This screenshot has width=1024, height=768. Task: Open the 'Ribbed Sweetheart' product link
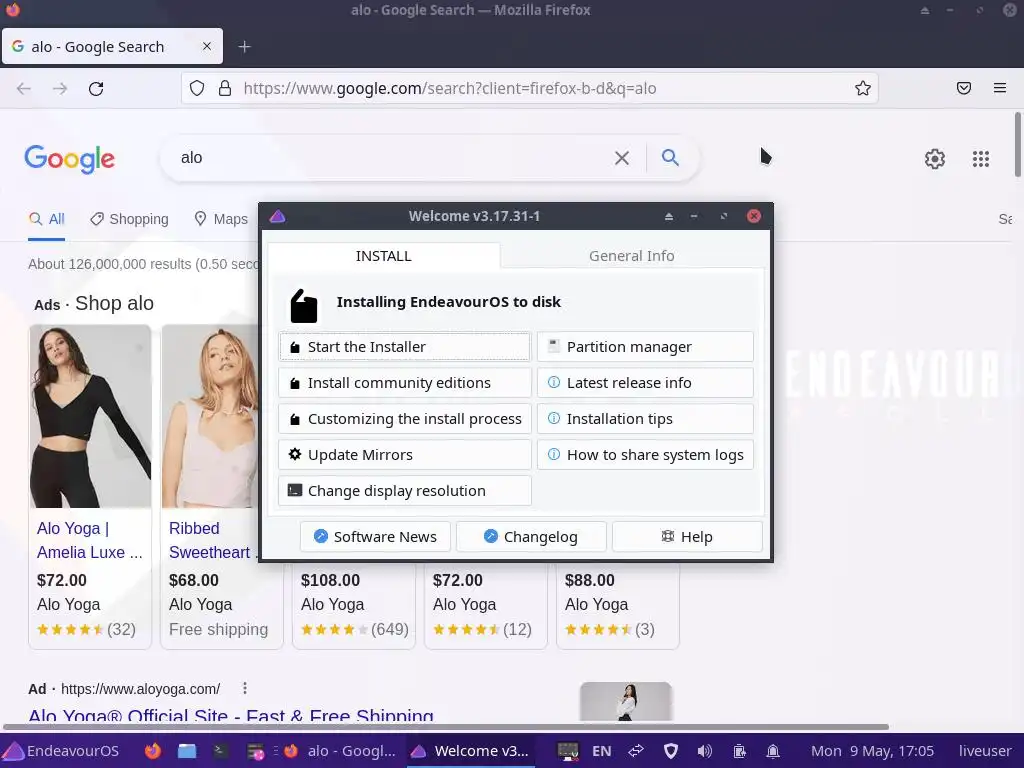click(x=213, y=540)
